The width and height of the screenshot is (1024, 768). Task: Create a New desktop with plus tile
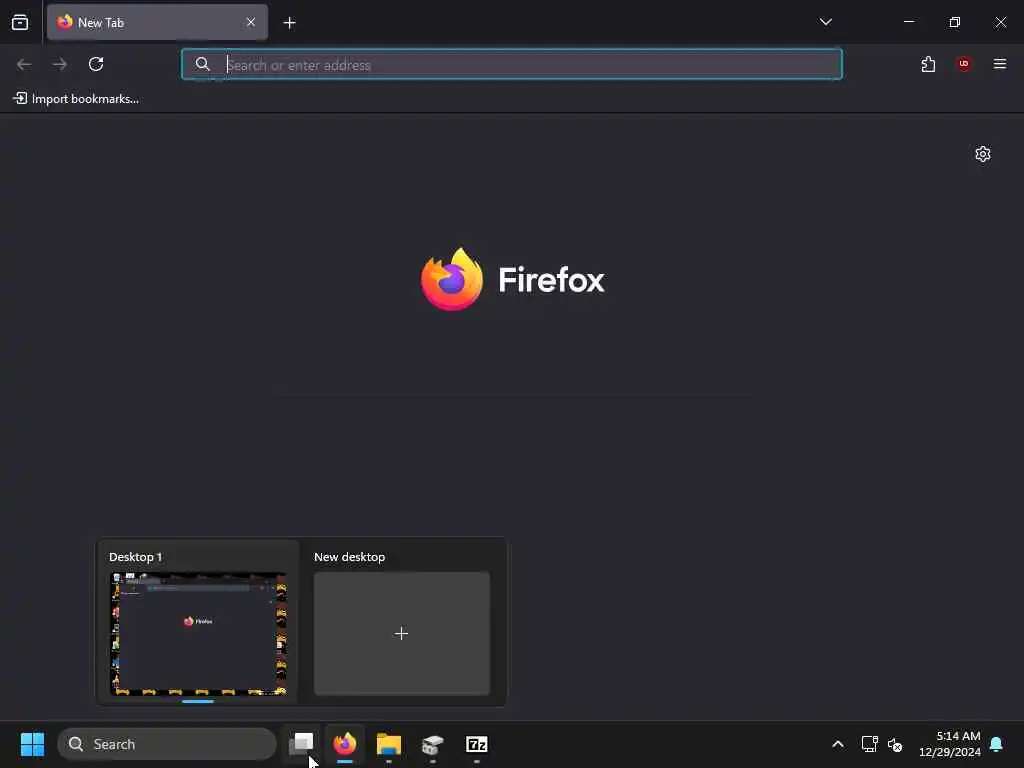click(402, 633)
